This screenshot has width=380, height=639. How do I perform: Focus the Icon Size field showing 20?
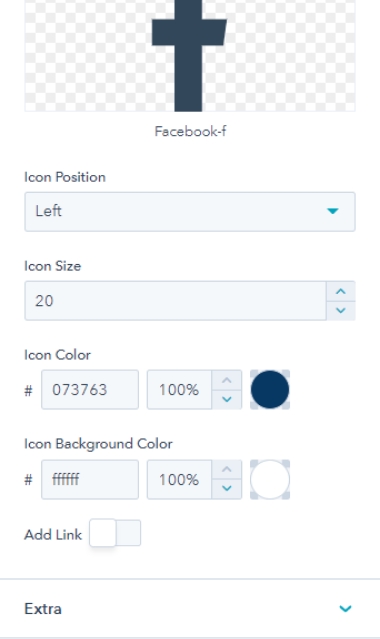[175, 301]
